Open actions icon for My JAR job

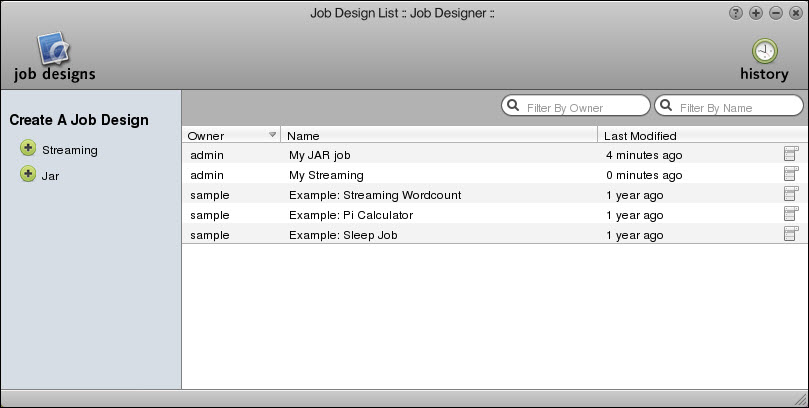[791, 154]
